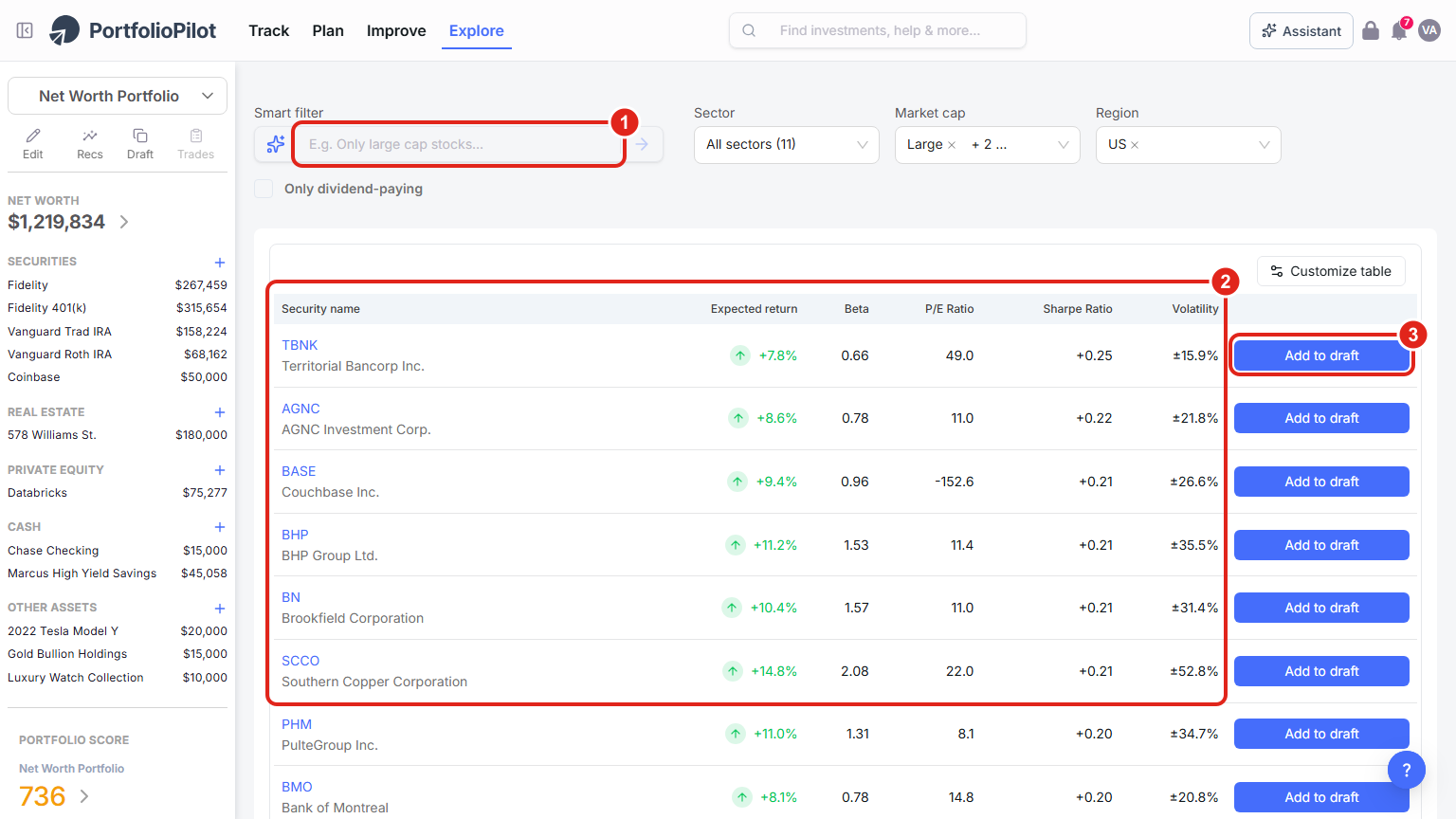The image size is (1456, 819).
Task: Add a new Private Equity holding
Action: 220,470
